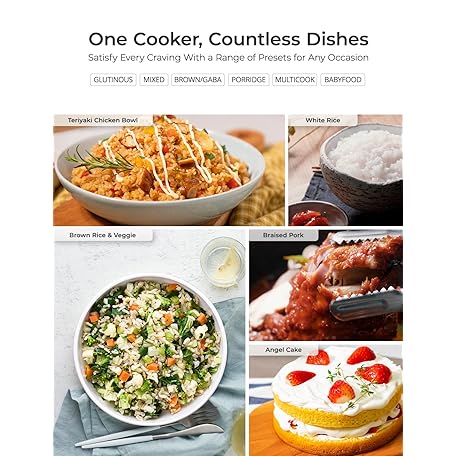Image resolution: width=456 pixels, height=456 pixels.
Task: Click the Braised Pork label
Action: click(x=283, y=235)
